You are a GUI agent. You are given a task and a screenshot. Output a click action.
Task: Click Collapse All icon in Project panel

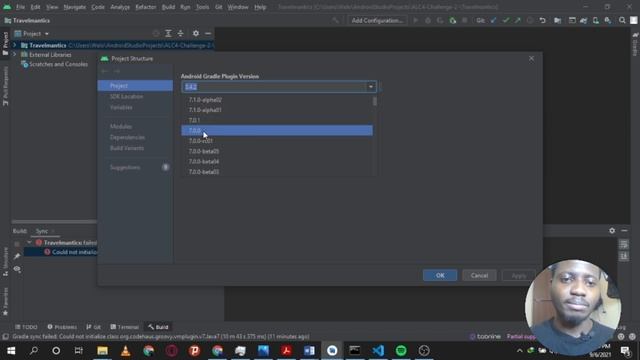[x=180, y=33]
